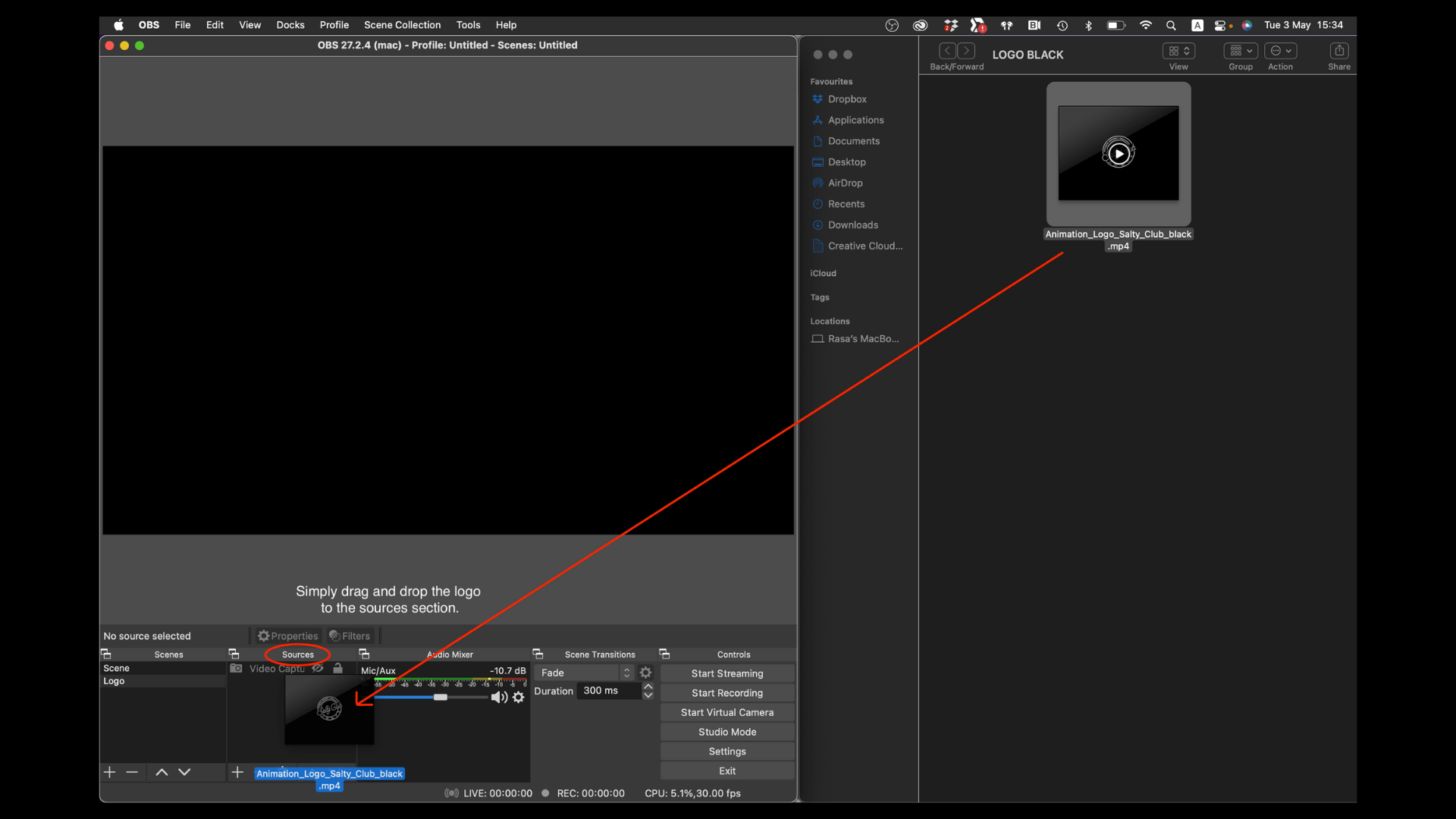1456x819 pixels.
Task: Open the Fade transition properties gear
Action: click(x=646, y=673)
